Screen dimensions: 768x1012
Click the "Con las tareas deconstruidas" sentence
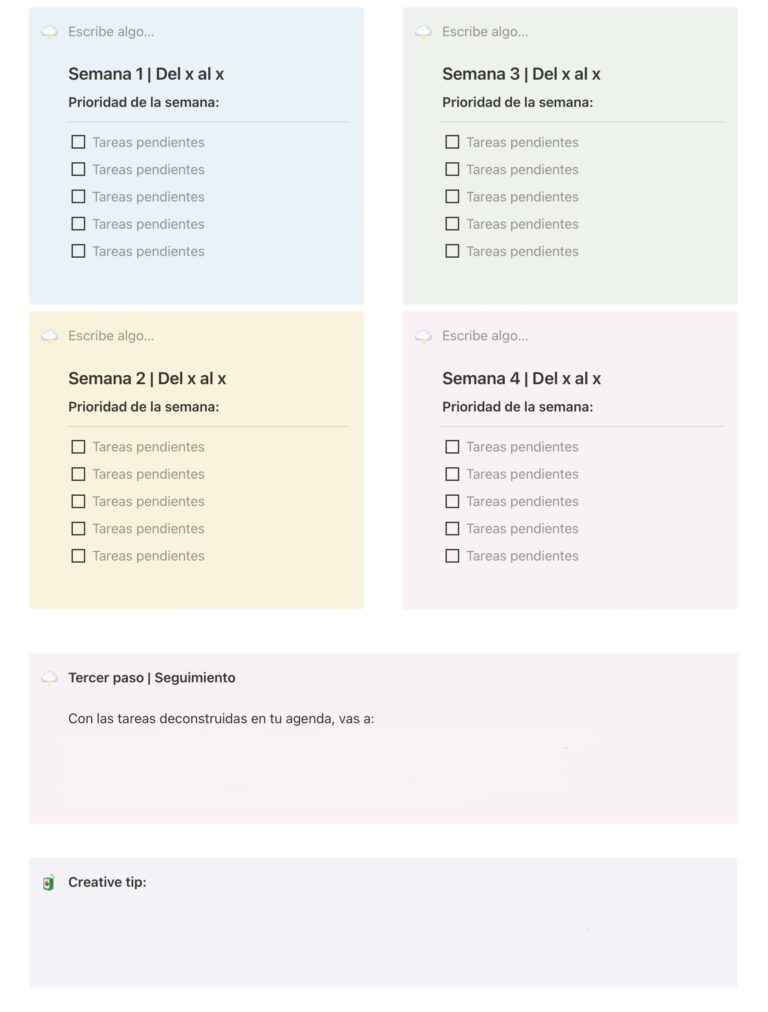pos(221,719)
